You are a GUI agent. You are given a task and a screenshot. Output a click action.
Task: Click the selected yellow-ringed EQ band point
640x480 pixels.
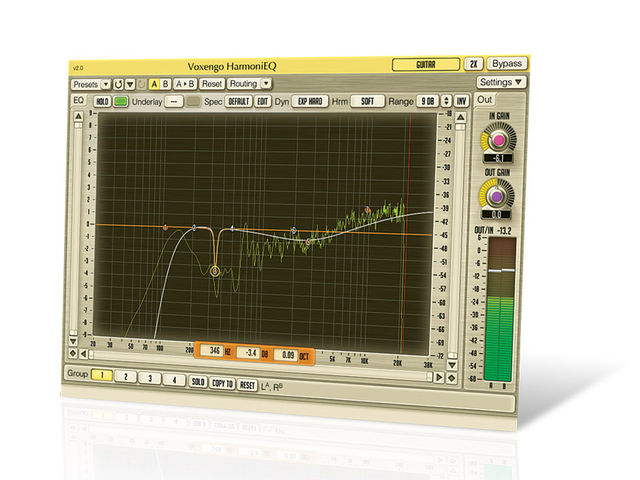[x=215, y=271]
